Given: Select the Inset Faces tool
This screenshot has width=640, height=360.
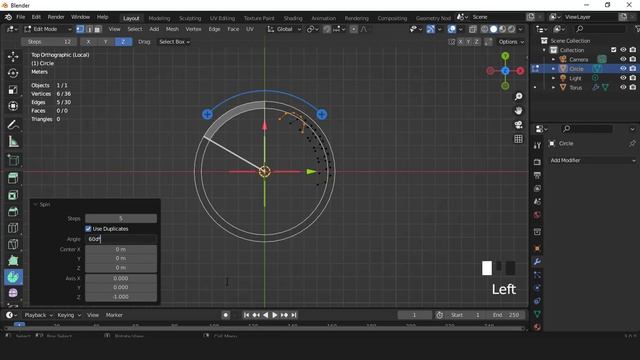Looking at the screenshot, I should [x=13, y=195].
